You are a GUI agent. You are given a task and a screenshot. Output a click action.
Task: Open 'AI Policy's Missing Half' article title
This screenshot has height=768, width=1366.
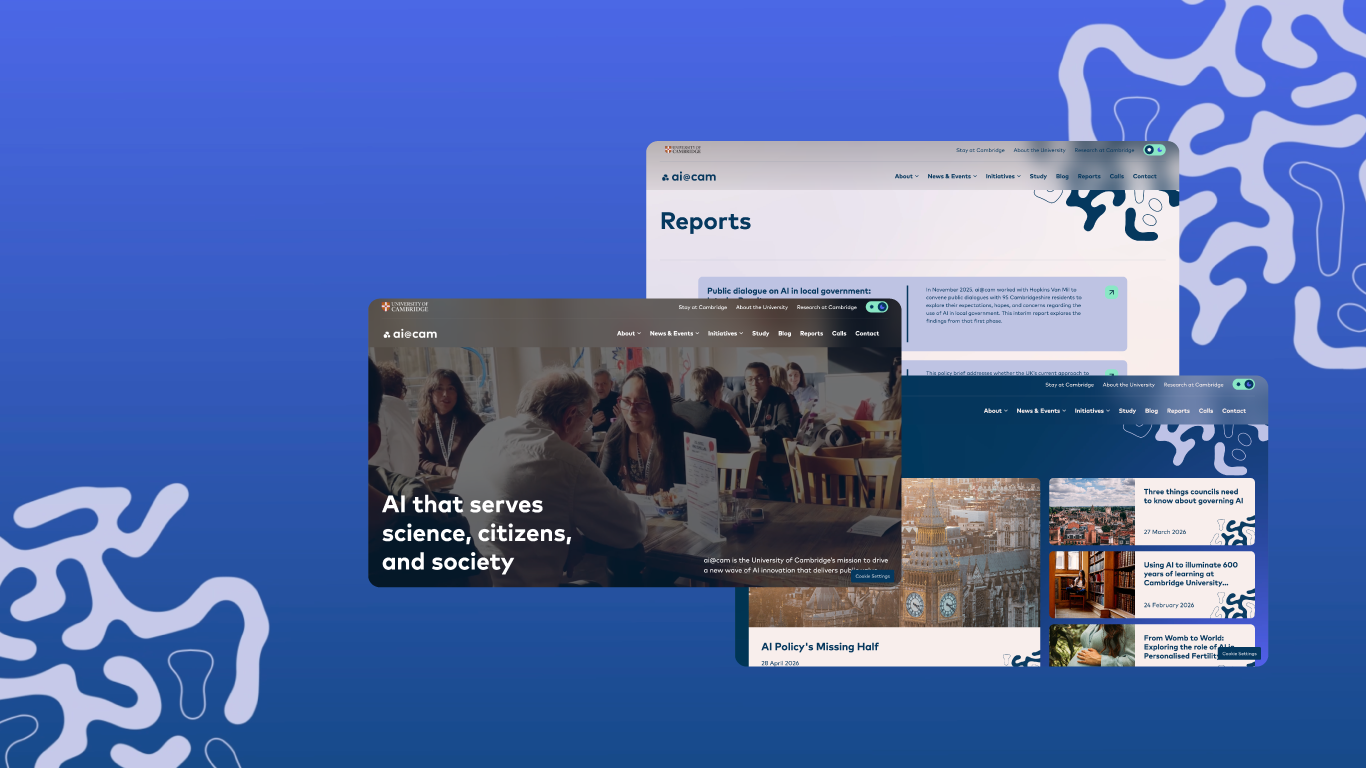(820, 647)
